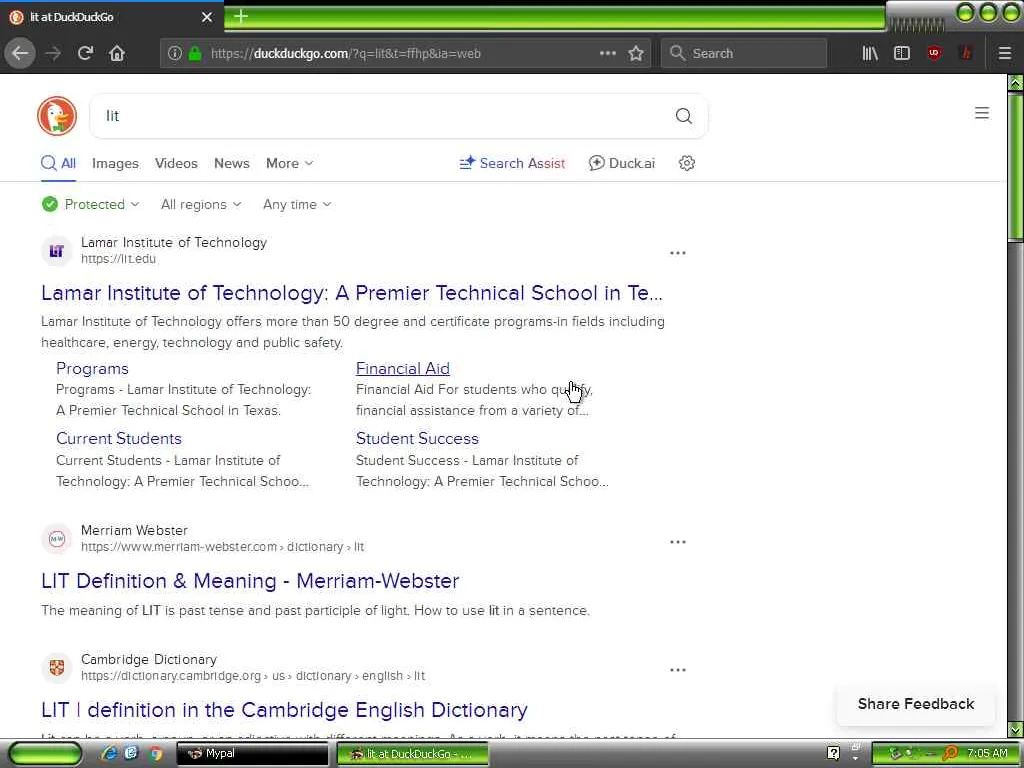
Task: Switch to the Mypal taskbar button
Action: 253,753
